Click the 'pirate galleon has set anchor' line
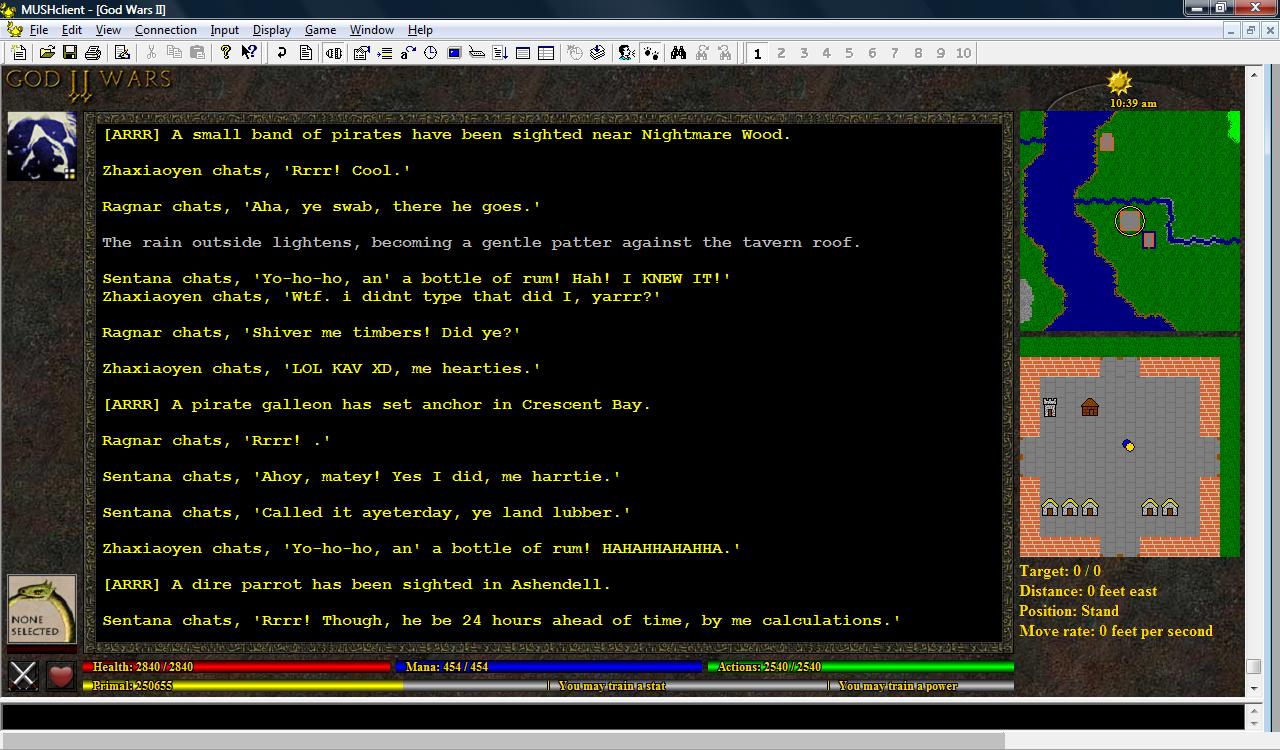 coord(376,405)
